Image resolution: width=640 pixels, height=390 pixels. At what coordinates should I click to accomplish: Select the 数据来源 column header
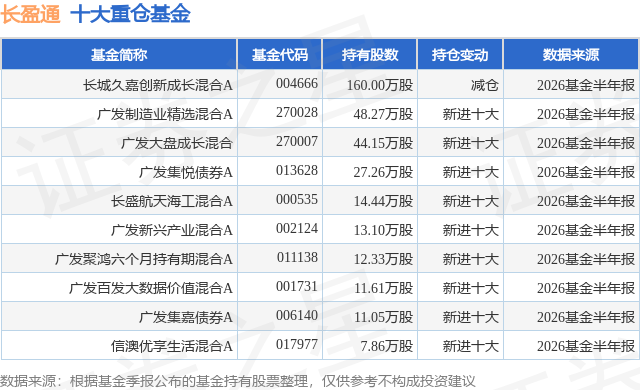coord(571,55)
